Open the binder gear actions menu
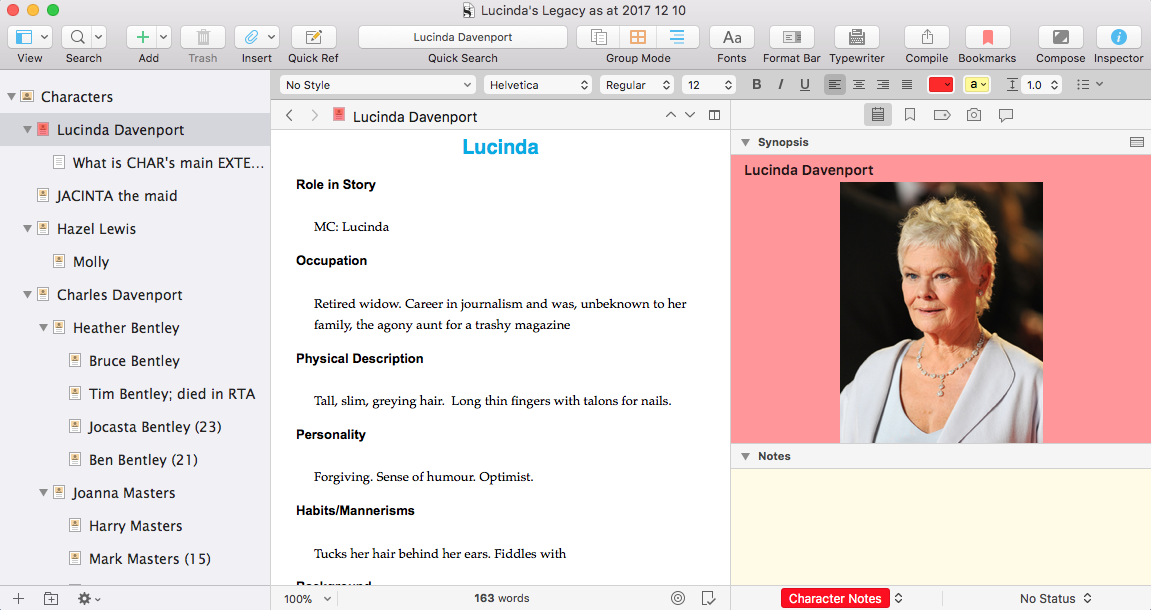 point(89,598)
